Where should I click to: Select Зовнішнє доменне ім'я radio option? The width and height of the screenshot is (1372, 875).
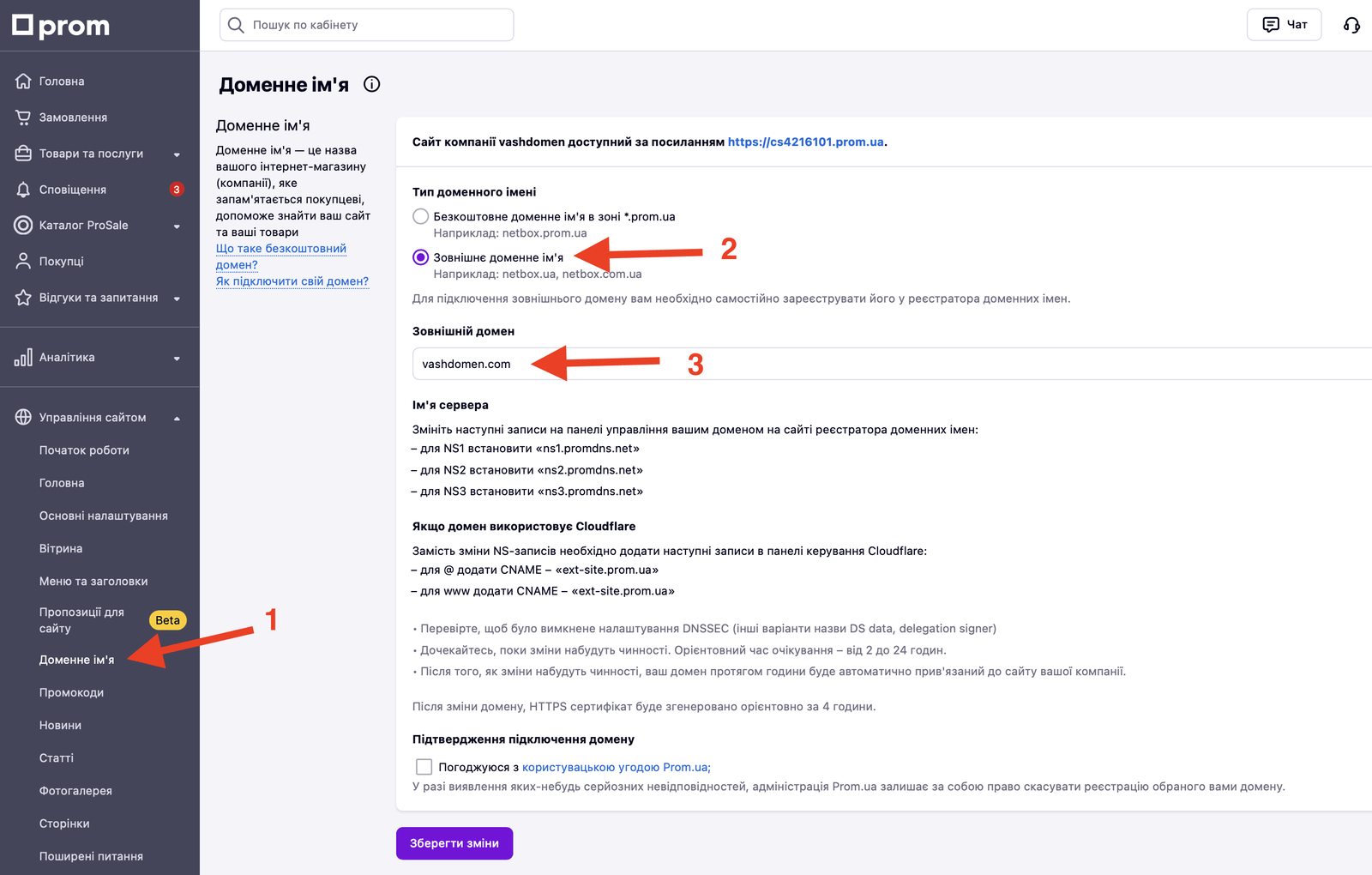point(420,257)
